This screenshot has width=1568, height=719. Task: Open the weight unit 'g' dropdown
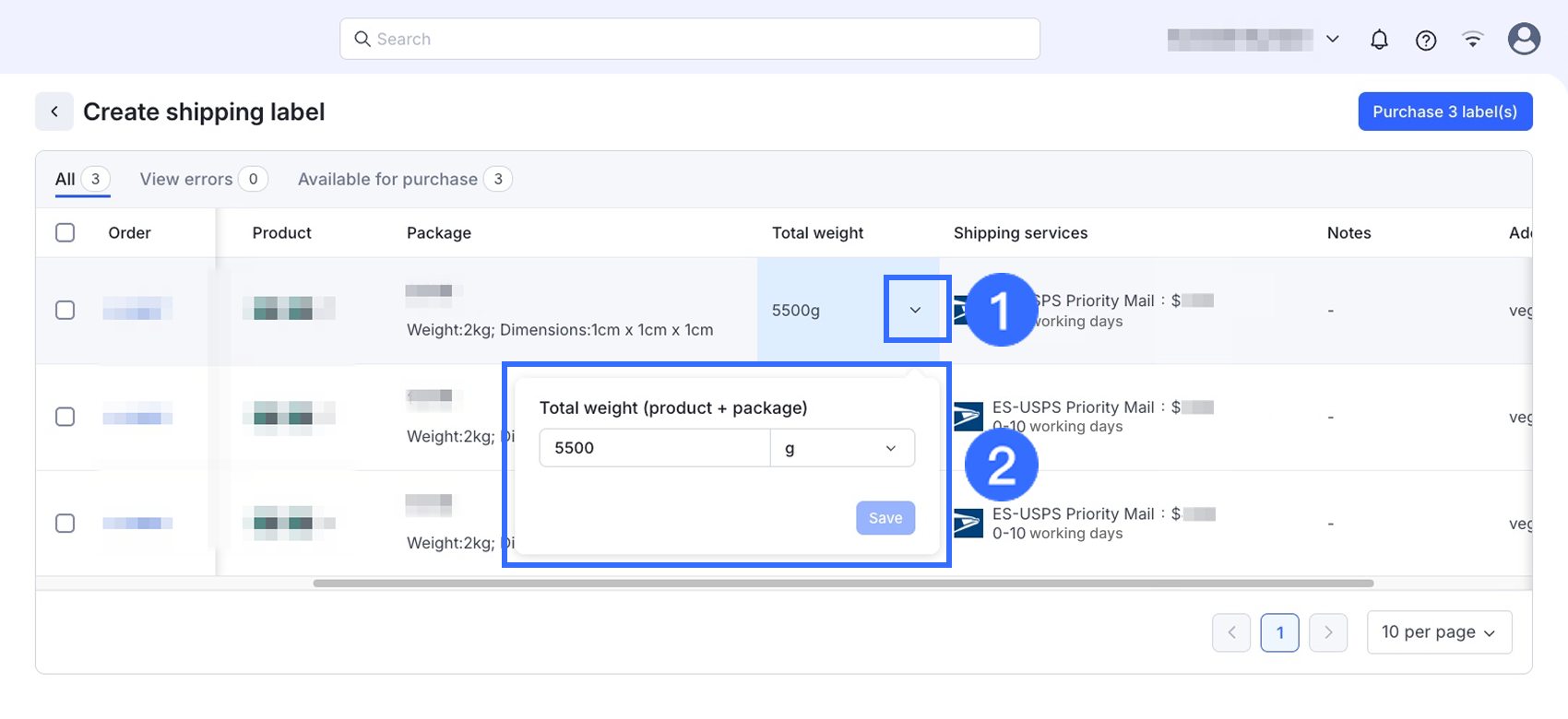(842, 448)
